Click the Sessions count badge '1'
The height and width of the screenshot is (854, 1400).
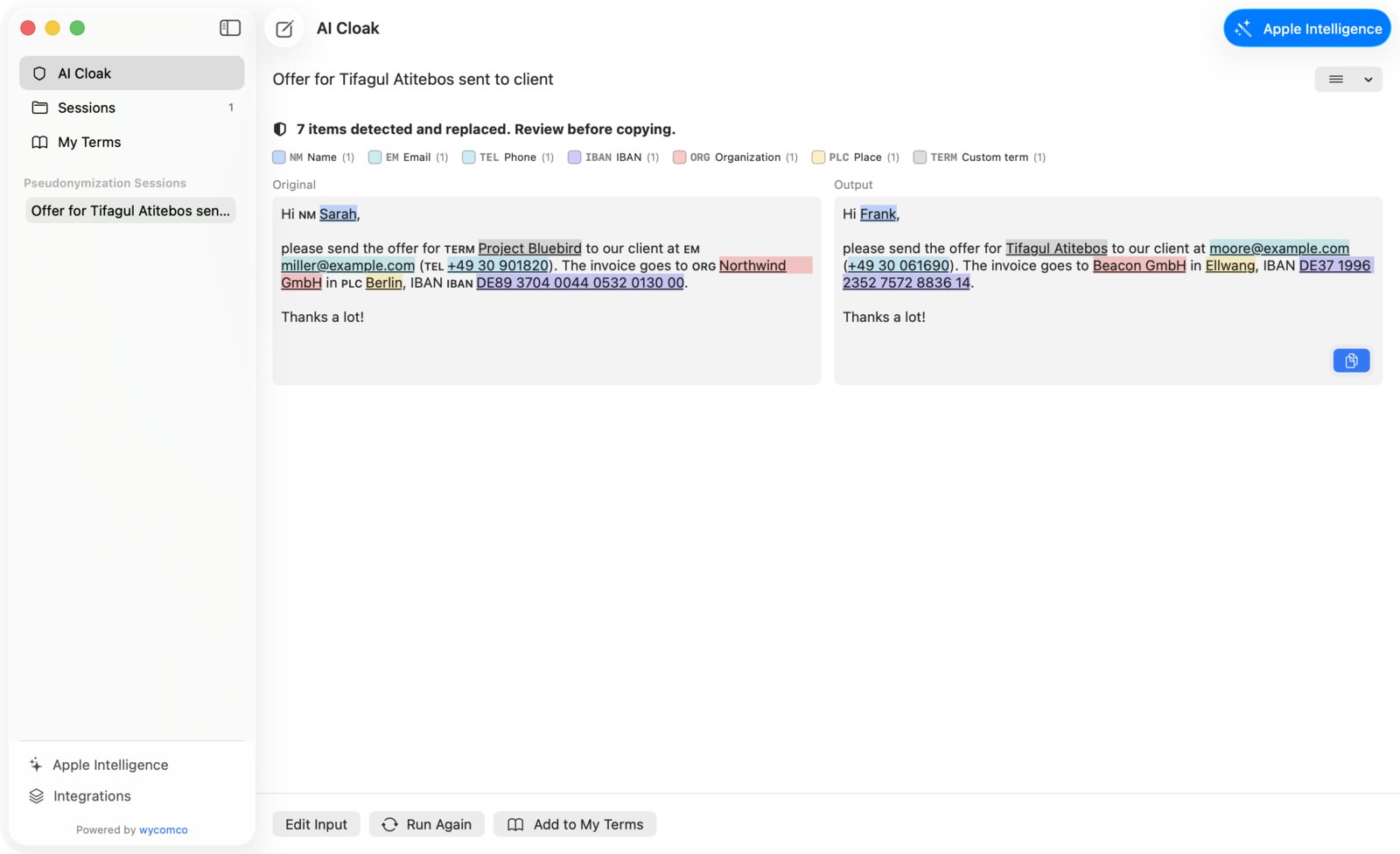click(231, 108)
